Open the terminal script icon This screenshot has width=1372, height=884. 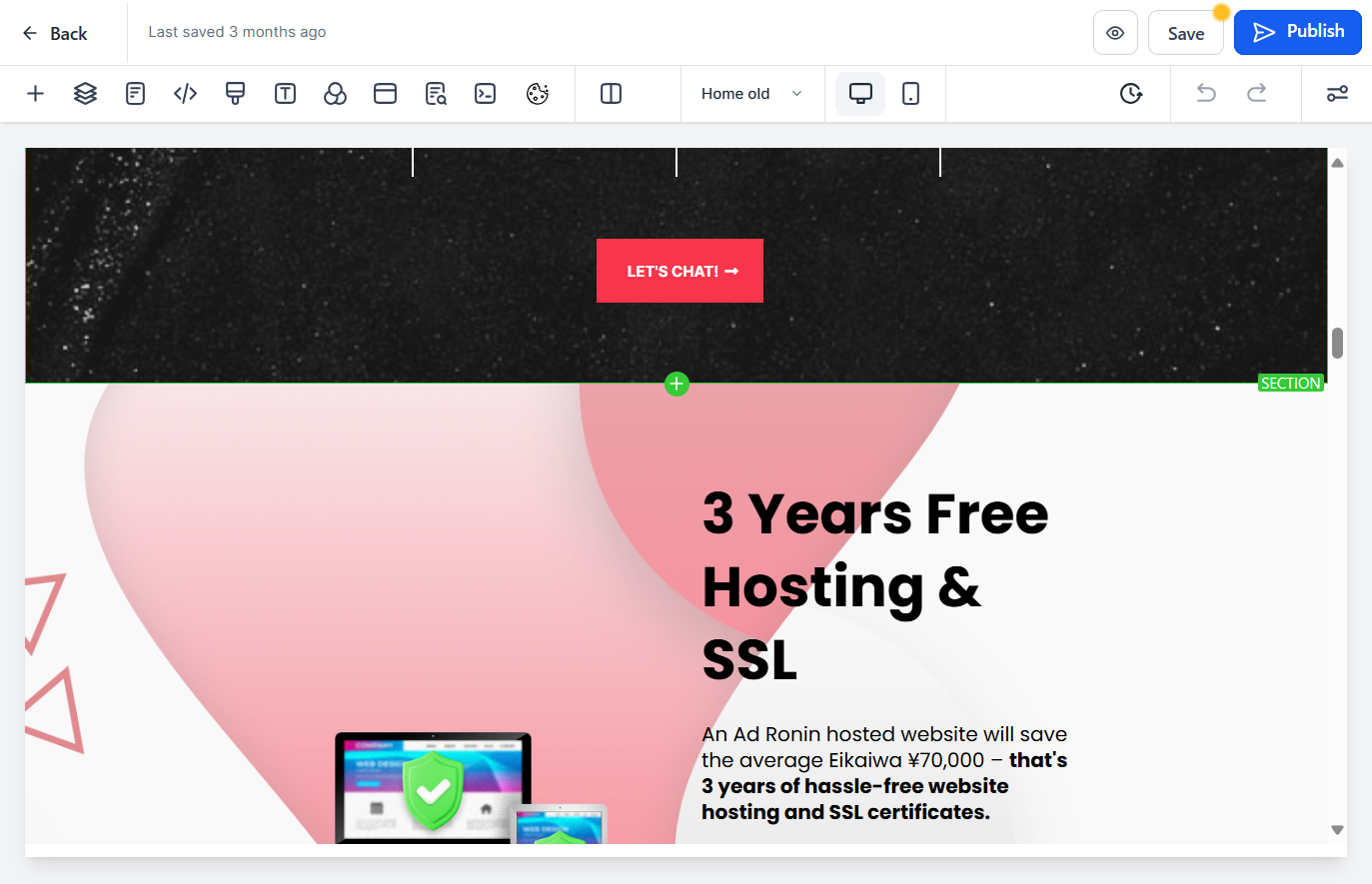(486, 94)
